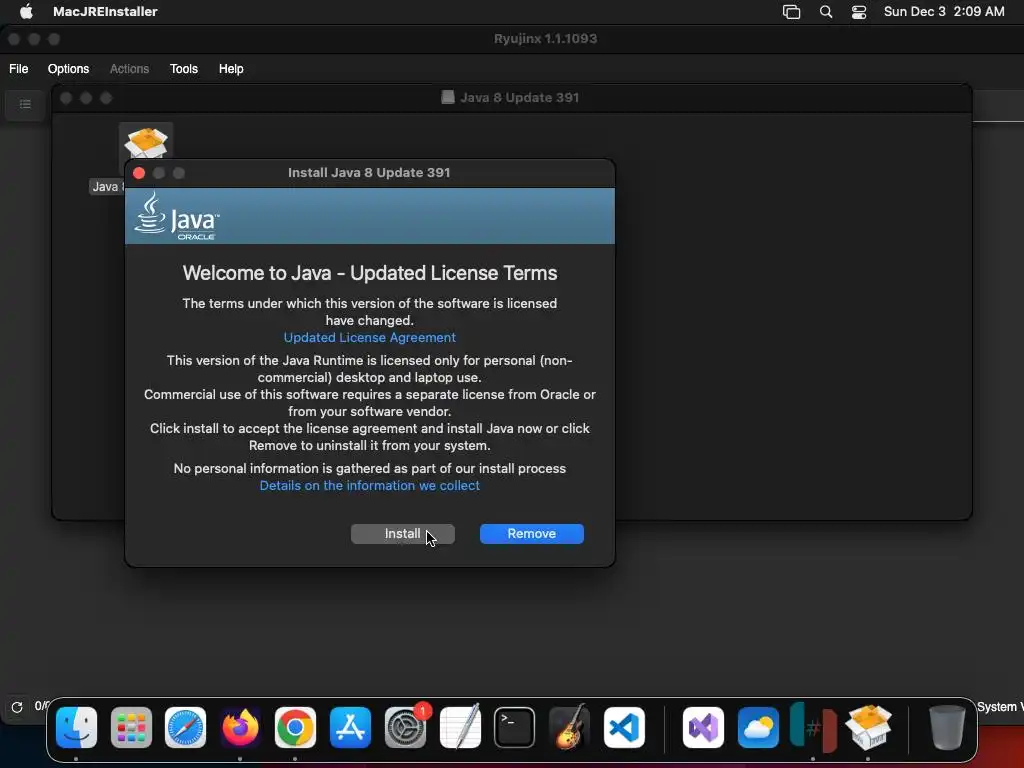Click the list view toggle in Ryujinx
The width and height of the screenshot is (1024, 768).
tap(25, 104)
